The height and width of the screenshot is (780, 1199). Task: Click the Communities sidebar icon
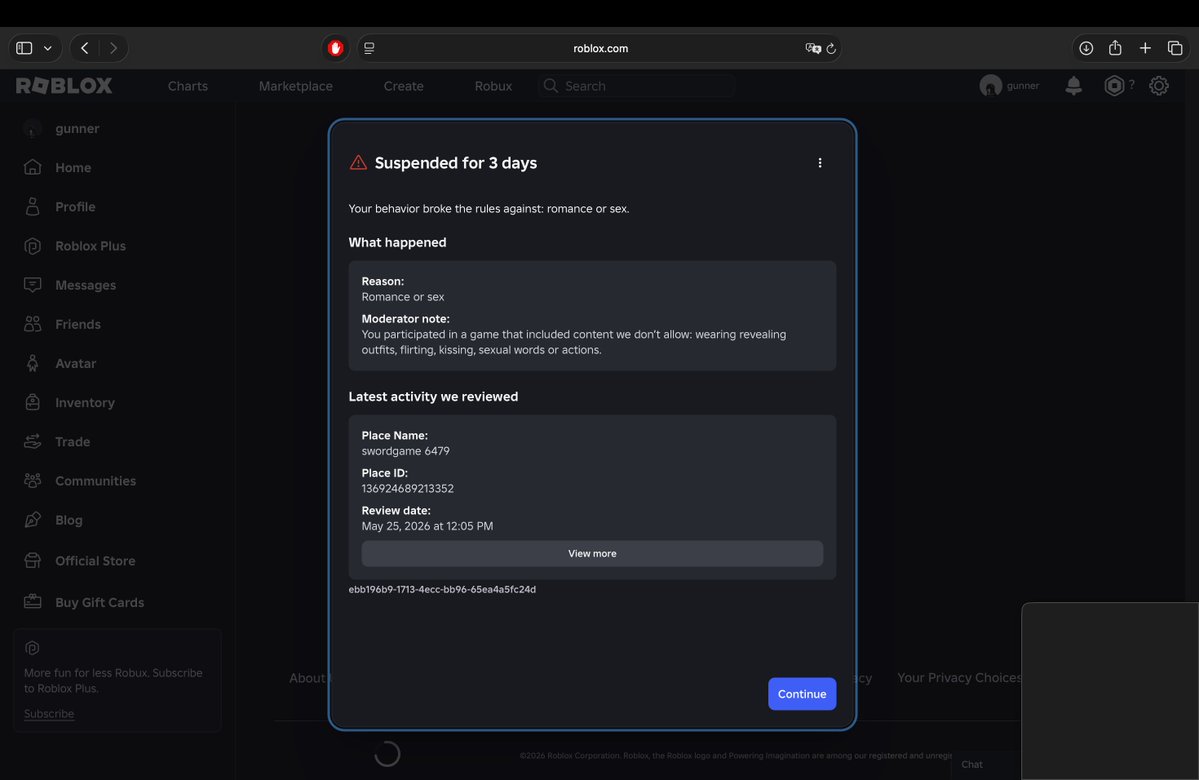(x=32, y=480)
